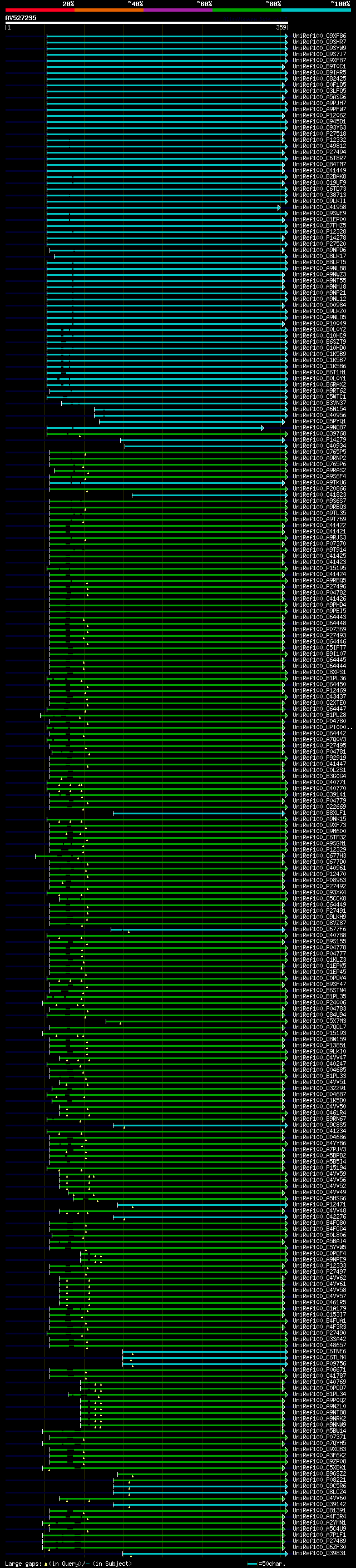356x1568 pixels.
Task: Click the white query sequence ruler bar
Action: 147,23
